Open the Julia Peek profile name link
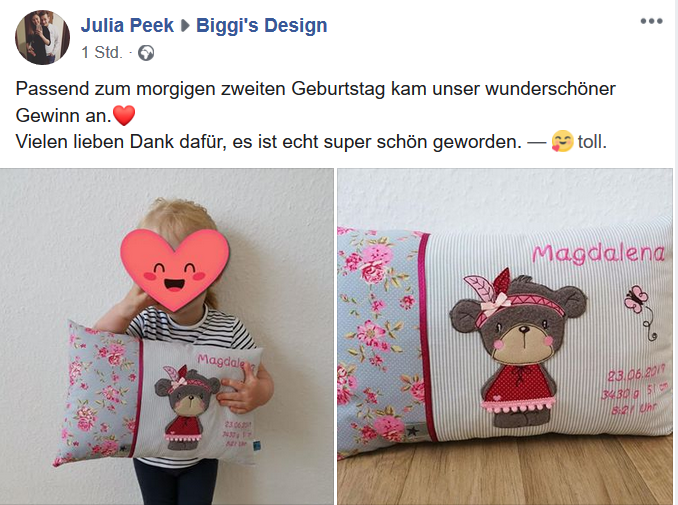Screen dimensions: 678x505 [127, 25]
